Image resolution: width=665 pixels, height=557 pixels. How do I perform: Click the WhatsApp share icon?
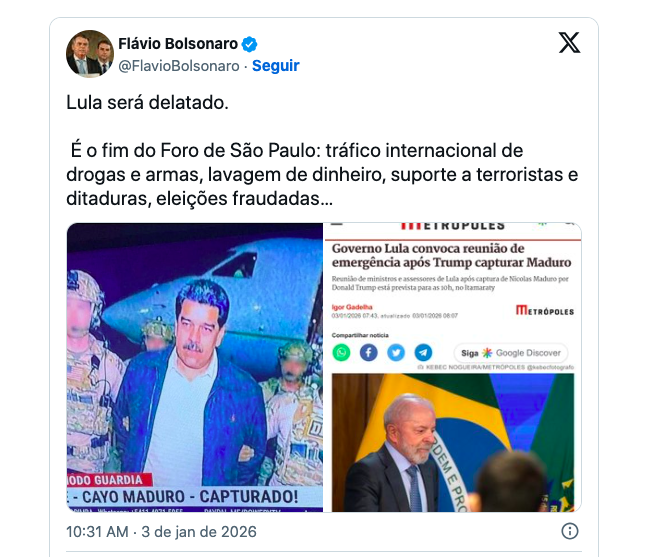(x=341, y=353)
